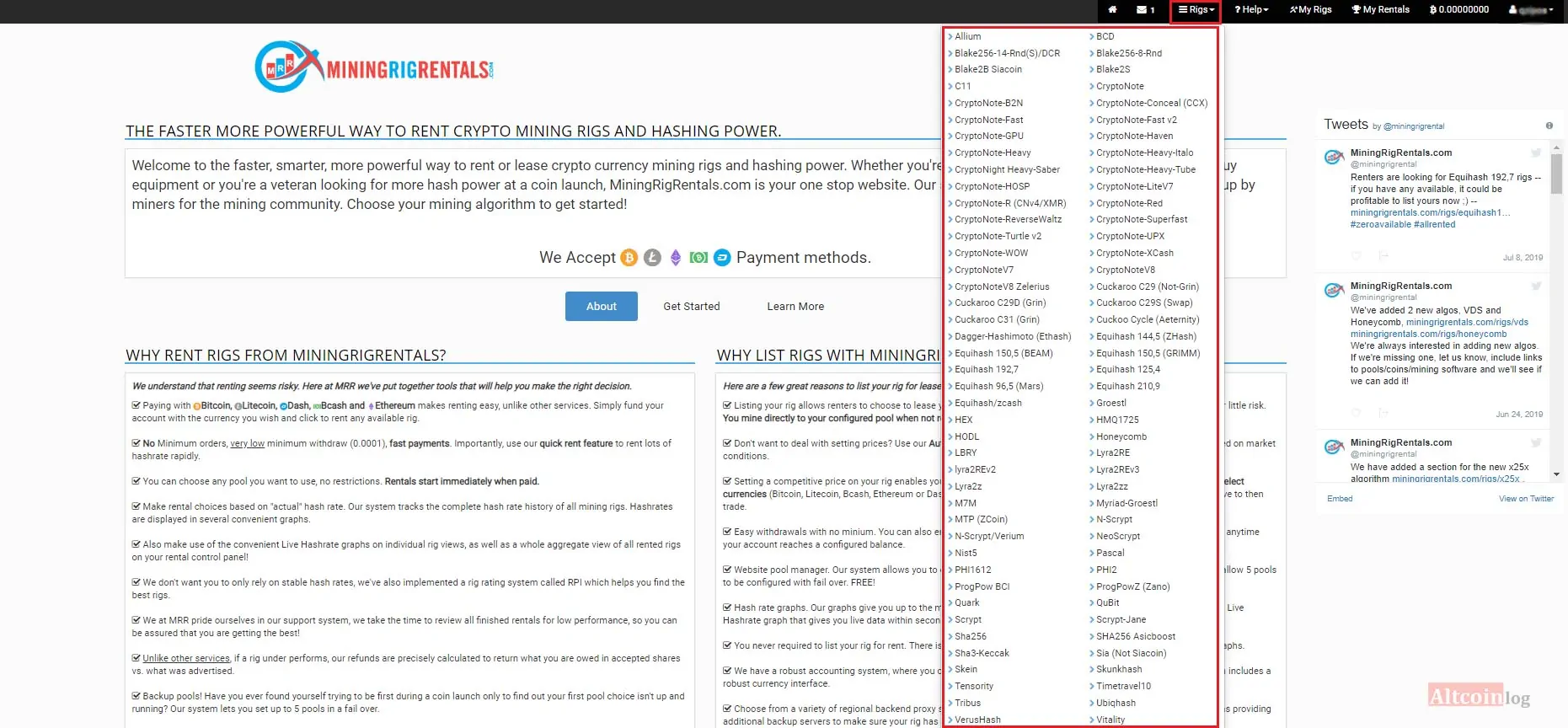Screen dimensions: 1568x728
Task: Click the Dash payment icon
Action: tap(722, 258)
